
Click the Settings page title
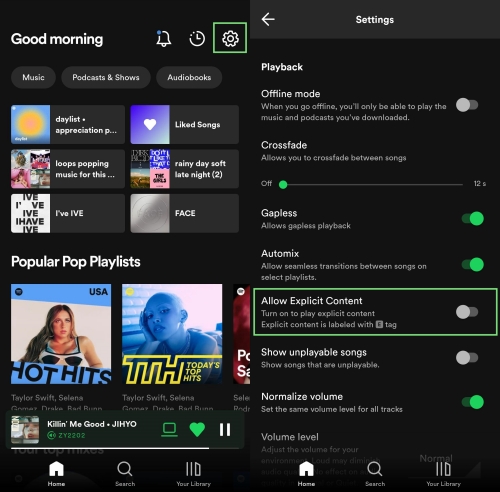375,20
